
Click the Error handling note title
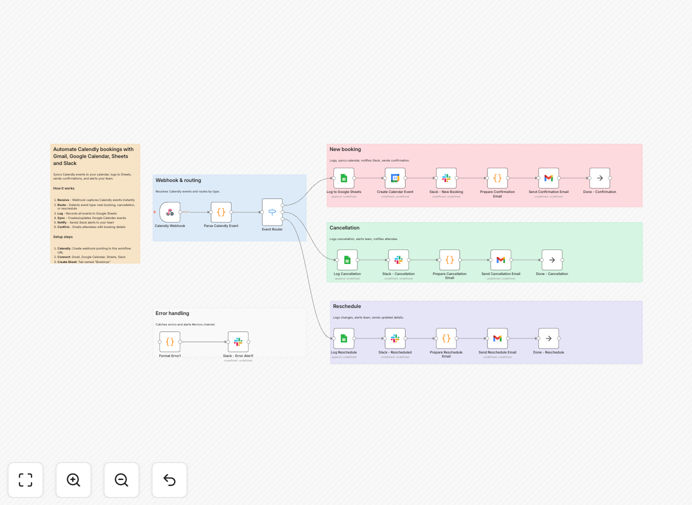click(172, 313)
